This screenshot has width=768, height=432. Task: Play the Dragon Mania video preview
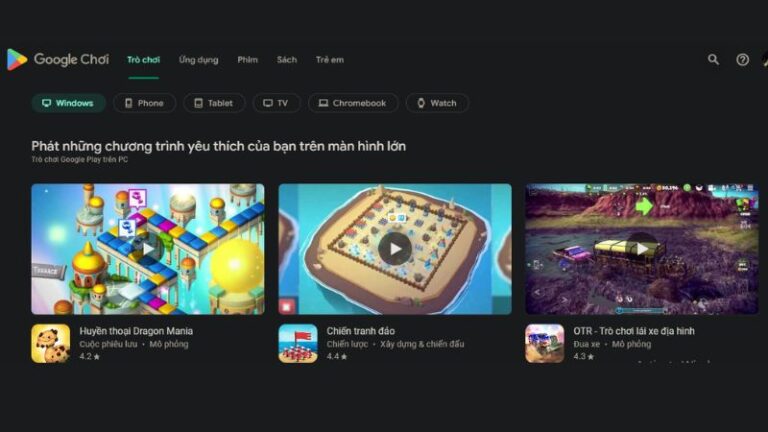(148, 249)
